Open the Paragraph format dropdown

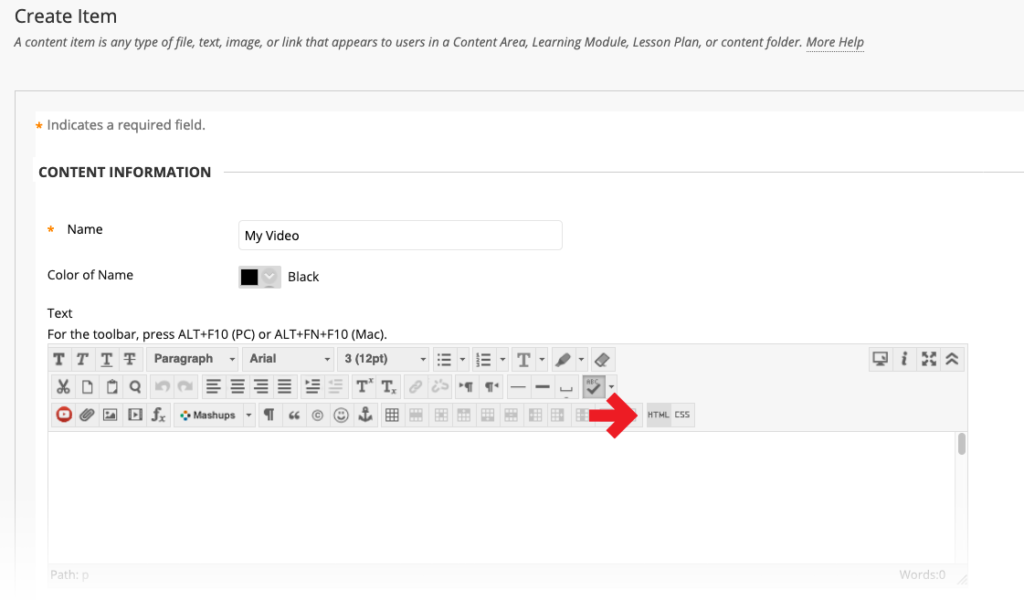[x=194, y=359]
